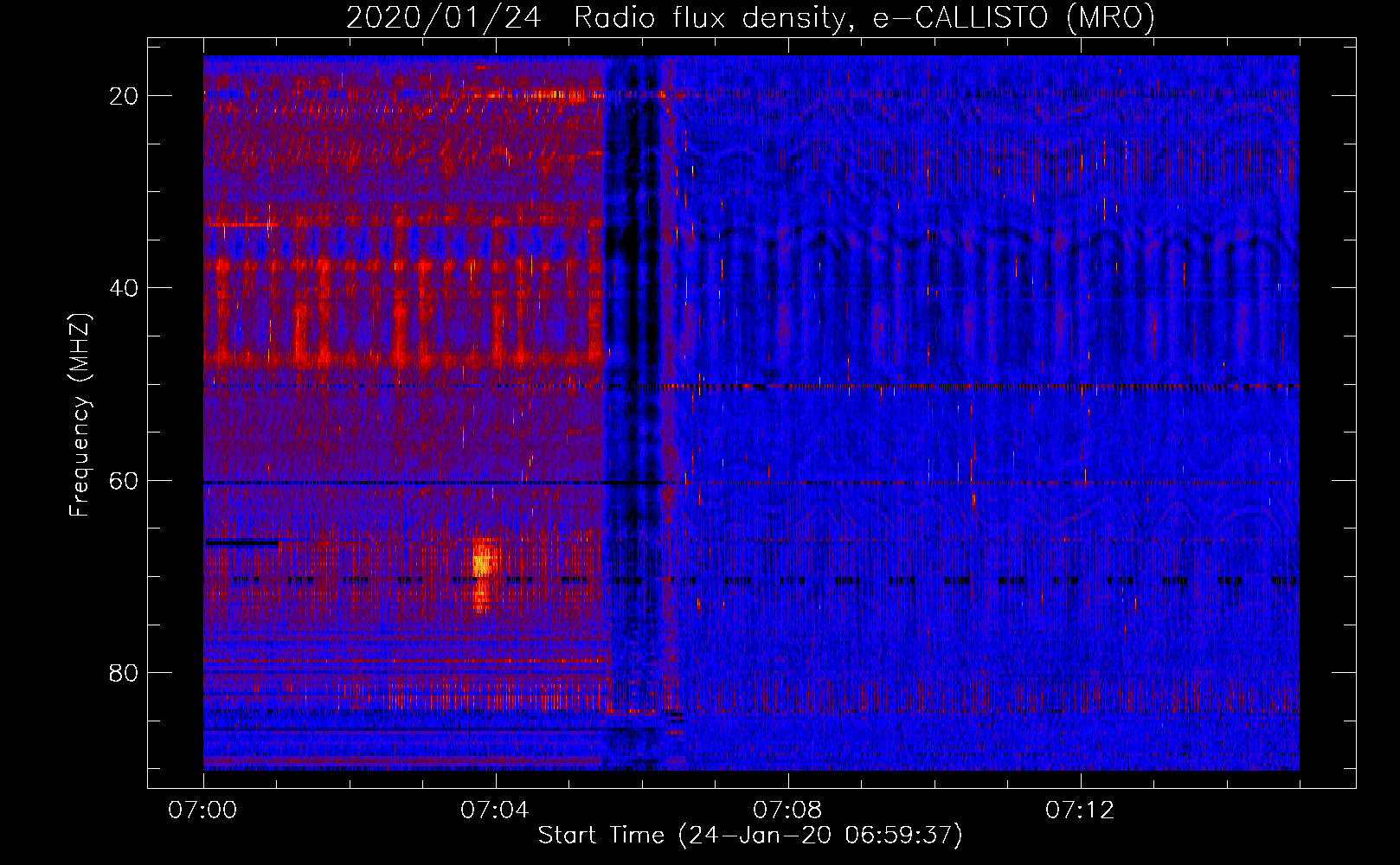The width and height of the screenshot is (1400, 865).
Task: Click the 07:04 time axis label
Action: pos(495,811)
